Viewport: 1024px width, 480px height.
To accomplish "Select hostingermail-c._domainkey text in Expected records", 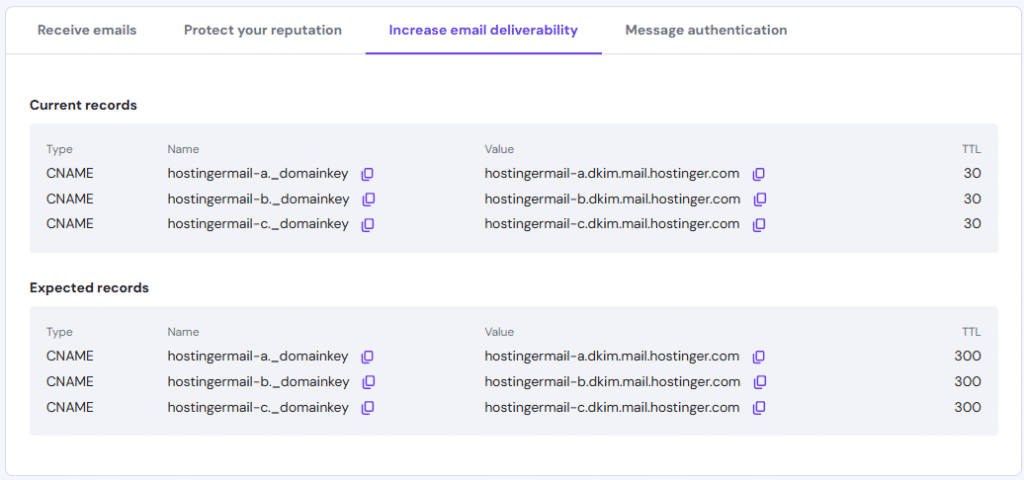I will [x=258, y=407].
